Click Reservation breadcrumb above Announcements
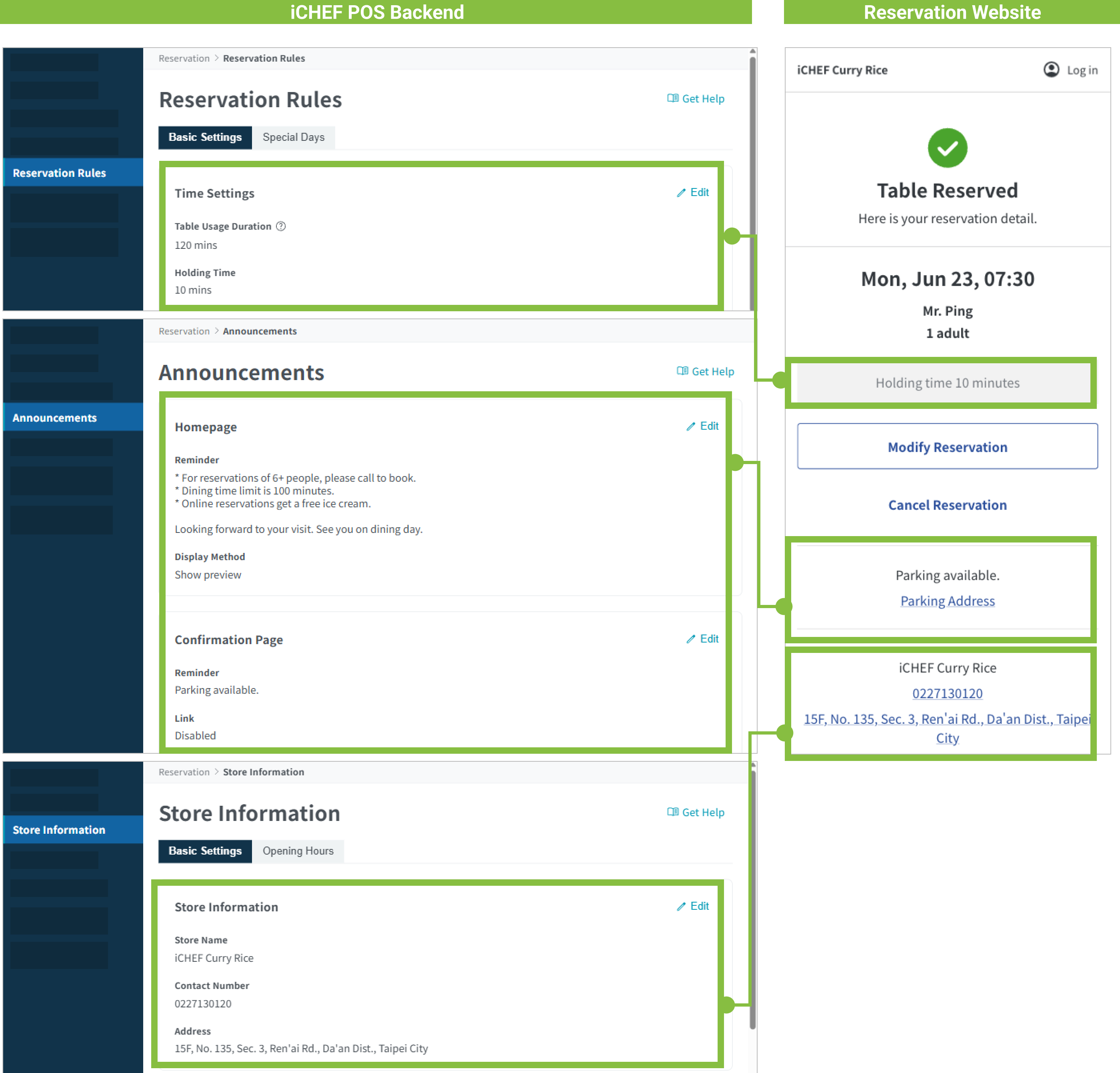1120x1073 pixels. click(x=184, y=332)
